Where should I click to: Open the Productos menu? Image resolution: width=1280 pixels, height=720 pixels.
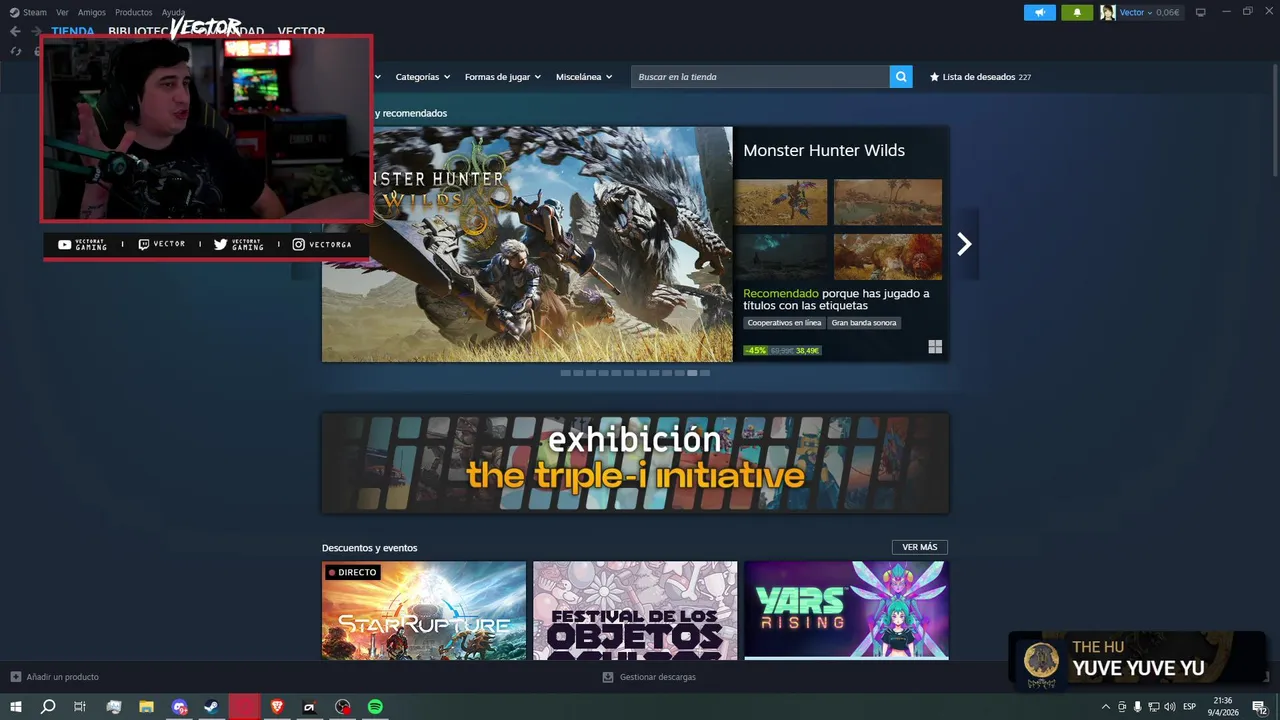(x=133, y=12)
